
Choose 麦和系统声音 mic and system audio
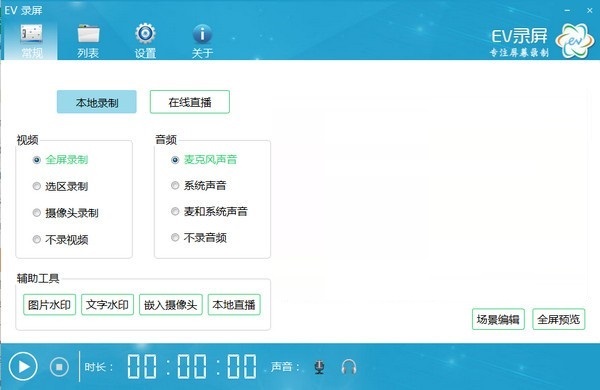coord(210,211)
